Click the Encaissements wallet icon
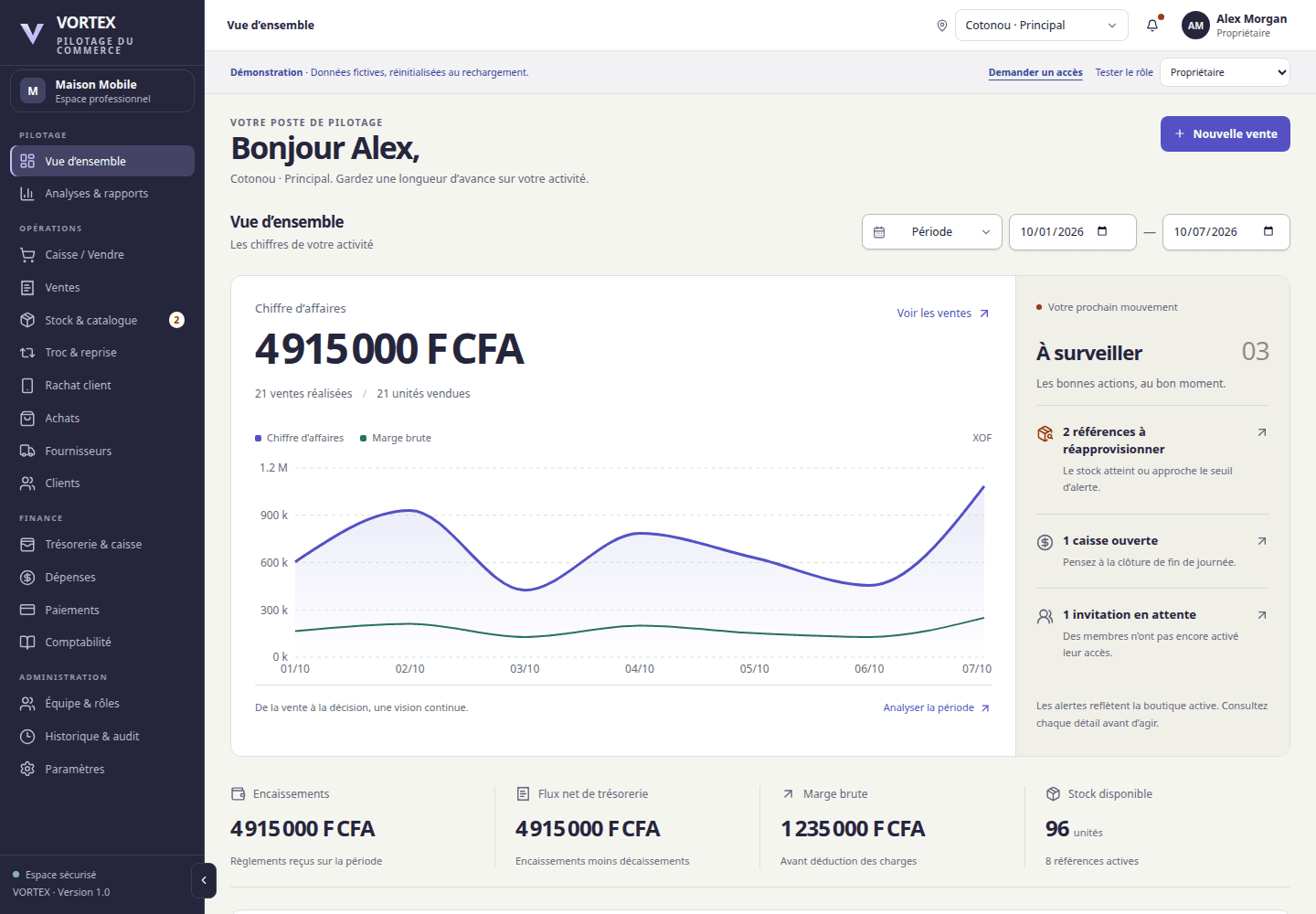The width and height of the screenshot is (1316, 914). click(239, 793)
